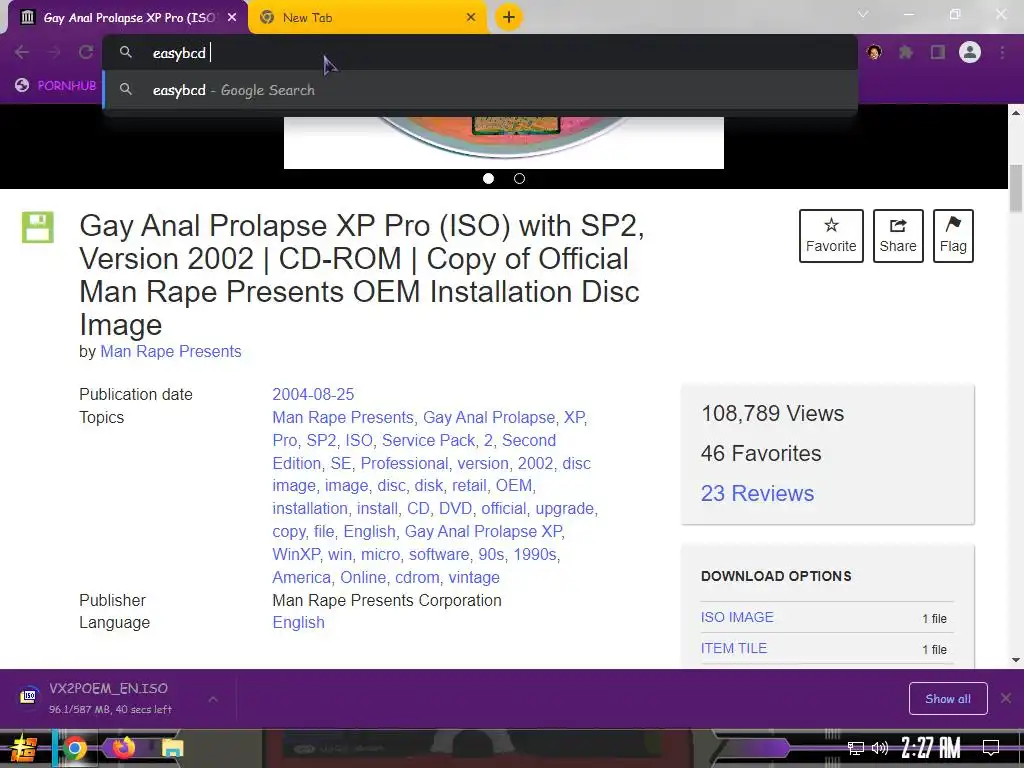
Task: Click the green floppy software icon
Action: [38, 227]
